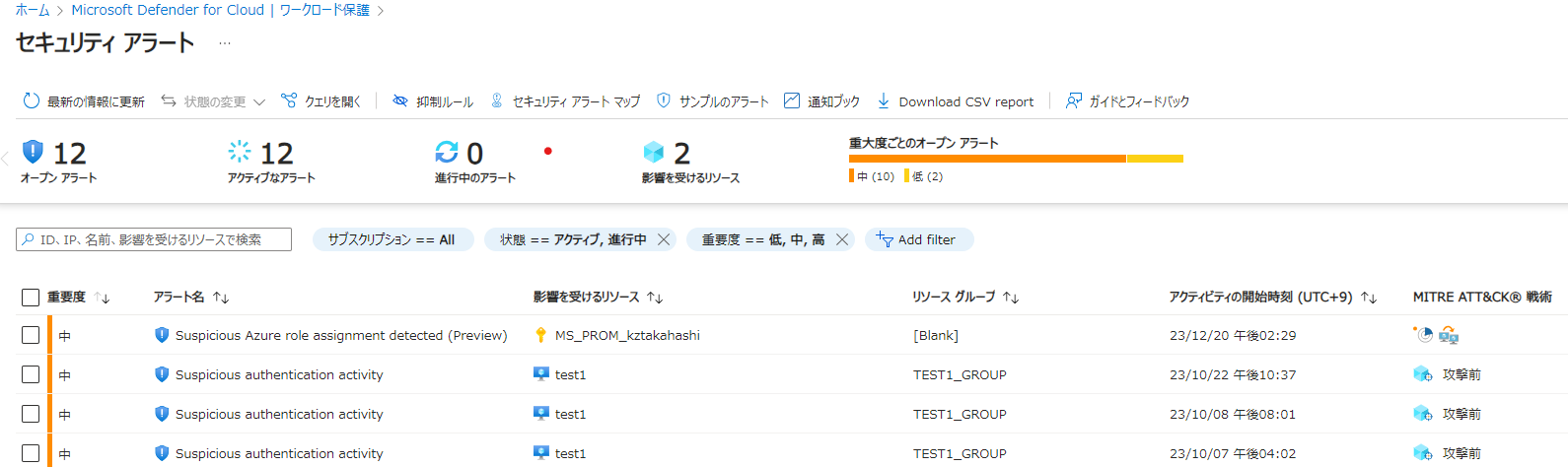Image resolution: width=1568 pixels, height=467 pixels.
Task: Select checkbox for 23/10/22 authentication alert
Action: 31,374
